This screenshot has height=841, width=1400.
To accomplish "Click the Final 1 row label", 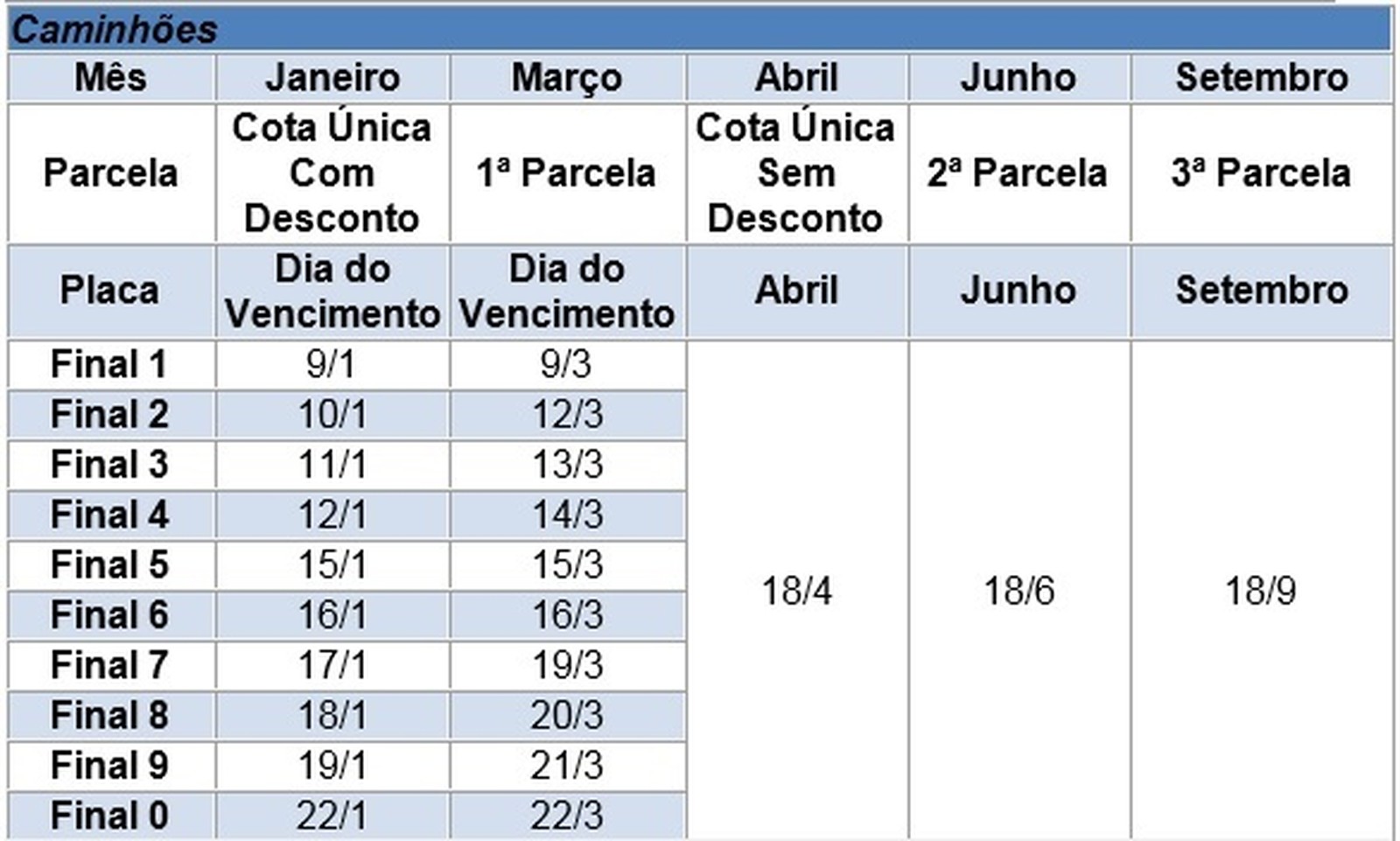I will pos(109,364).
